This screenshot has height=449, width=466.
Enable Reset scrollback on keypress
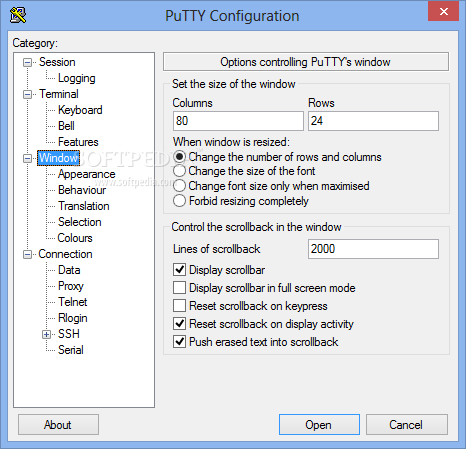coord(180,305)
